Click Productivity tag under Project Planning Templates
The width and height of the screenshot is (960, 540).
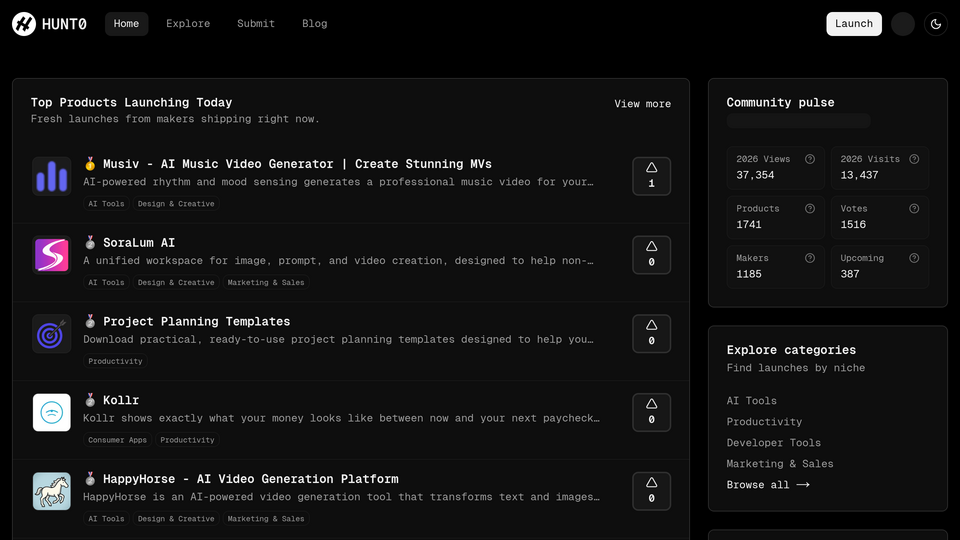pos(115,361)
